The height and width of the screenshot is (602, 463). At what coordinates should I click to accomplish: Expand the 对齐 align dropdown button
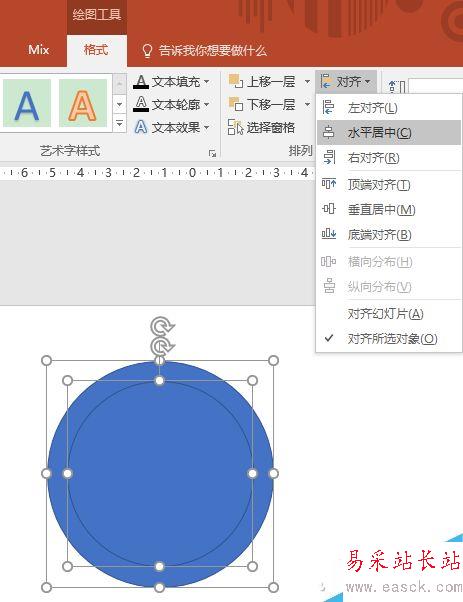tap(346, 81)
